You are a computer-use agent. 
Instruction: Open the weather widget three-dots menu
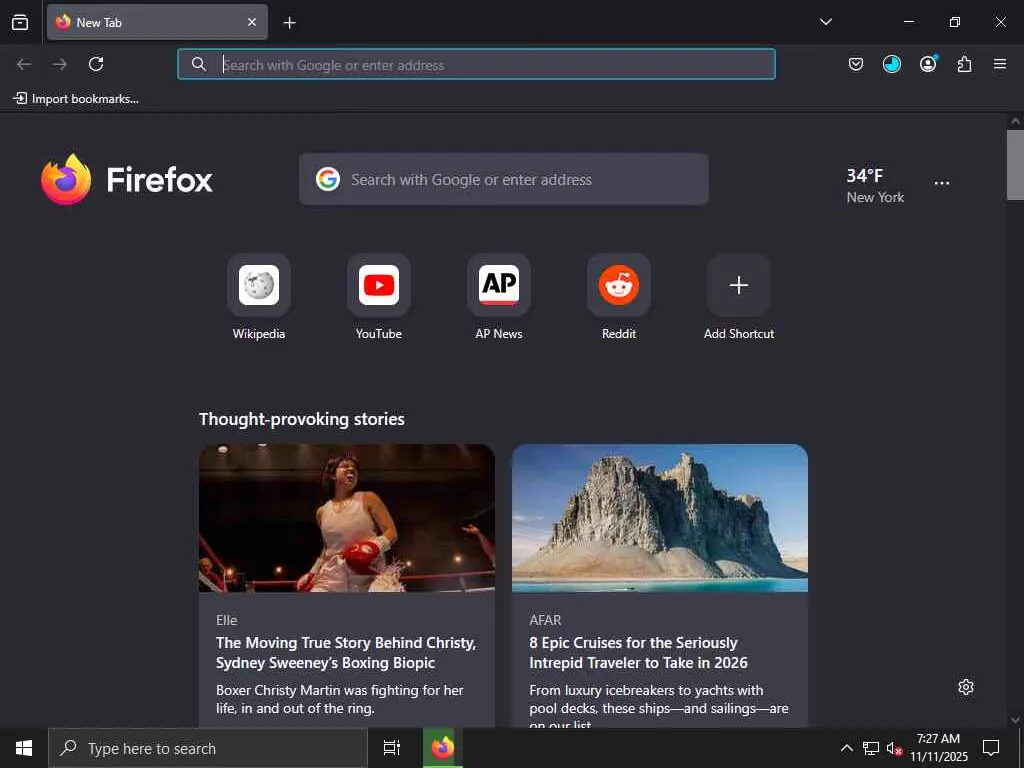[942, 184]
